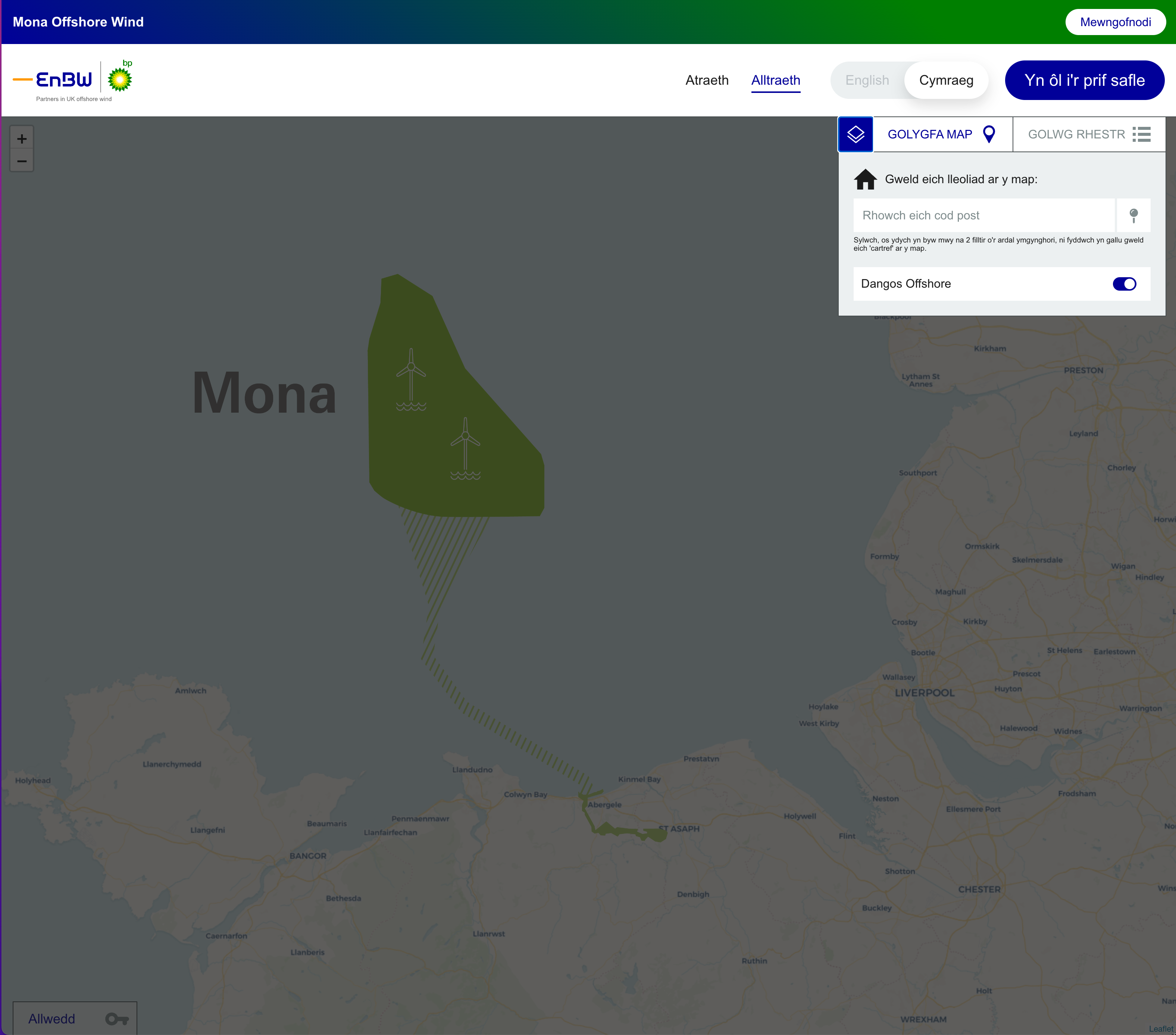
Task: Click the Holyhead label on map
Action: 33,781
